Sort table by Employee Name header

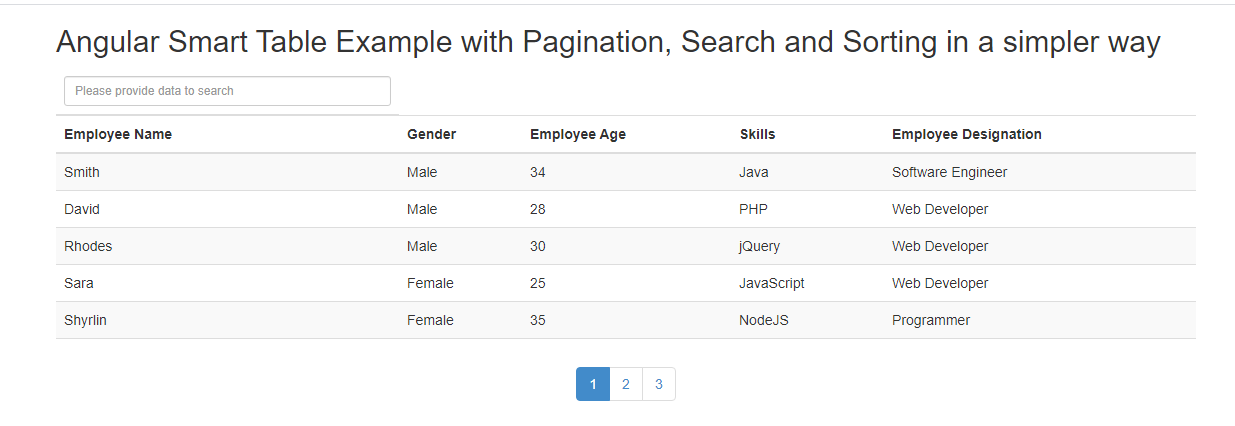point(118,134)
